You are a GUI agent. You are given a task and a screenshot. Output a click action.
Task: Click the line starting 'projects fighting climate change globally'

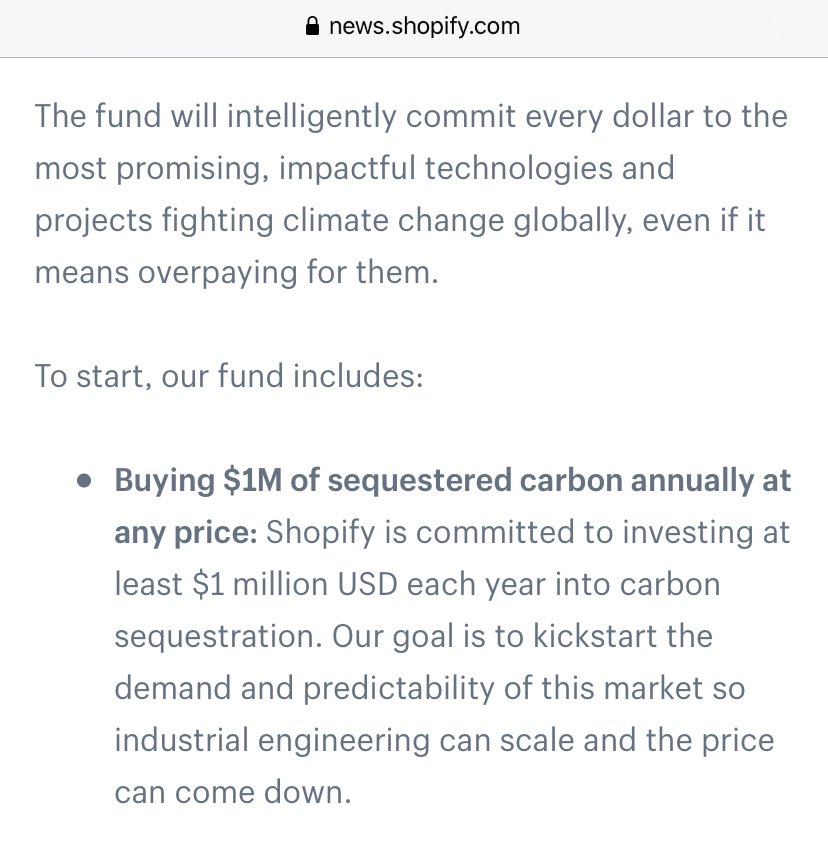pos(400,220)
